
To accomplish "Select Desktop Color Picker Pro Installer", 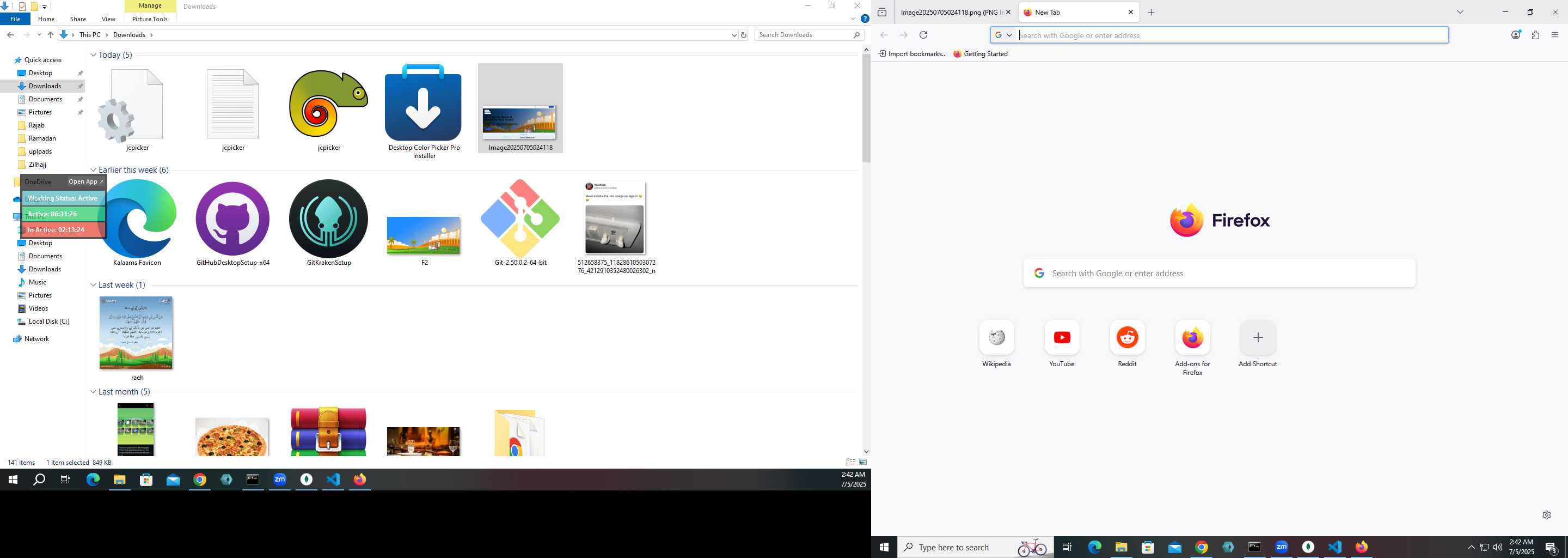I will 424,104.
